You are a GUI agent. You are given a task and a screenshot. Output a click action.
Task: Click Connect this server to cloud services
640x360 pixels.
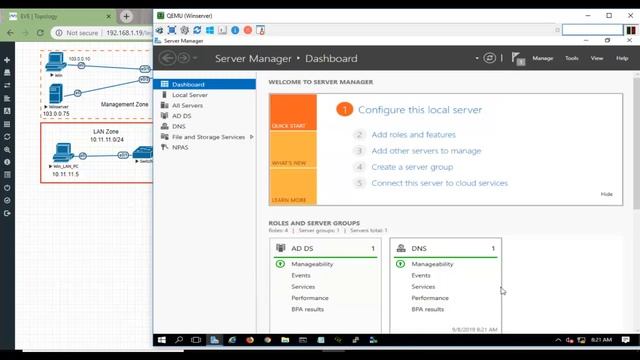[x=440, y=183]
